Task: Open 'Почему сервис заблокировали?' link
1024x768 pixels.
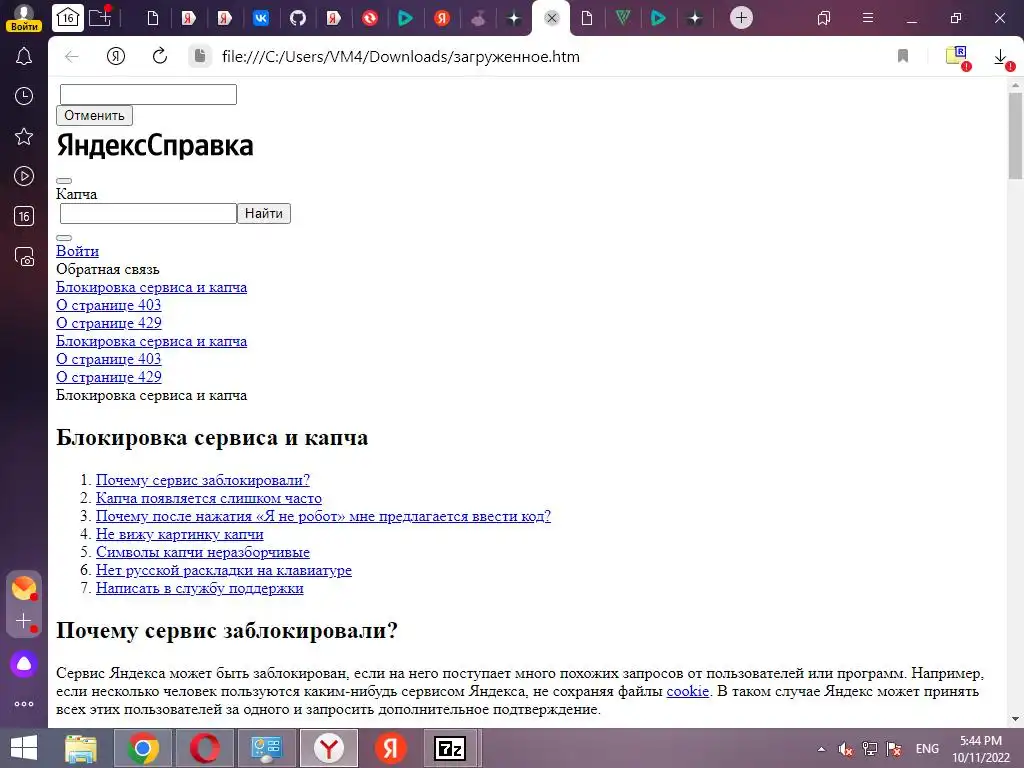Action: tap(202, 480)
